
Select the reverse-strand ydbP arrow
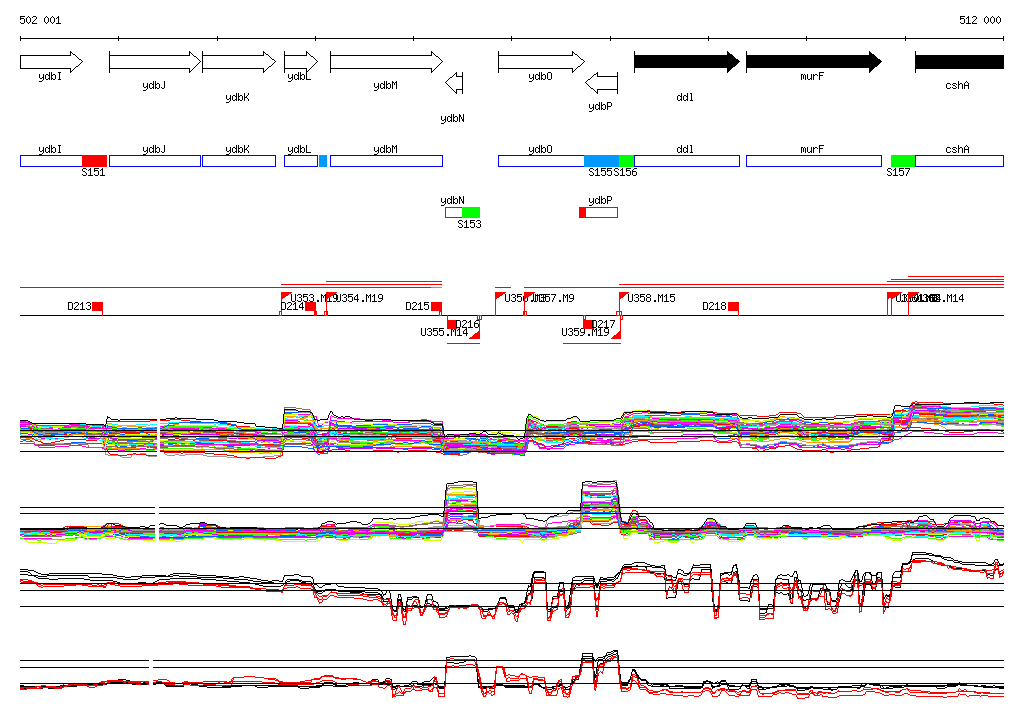pyautogui.click(x=601, y=83)
